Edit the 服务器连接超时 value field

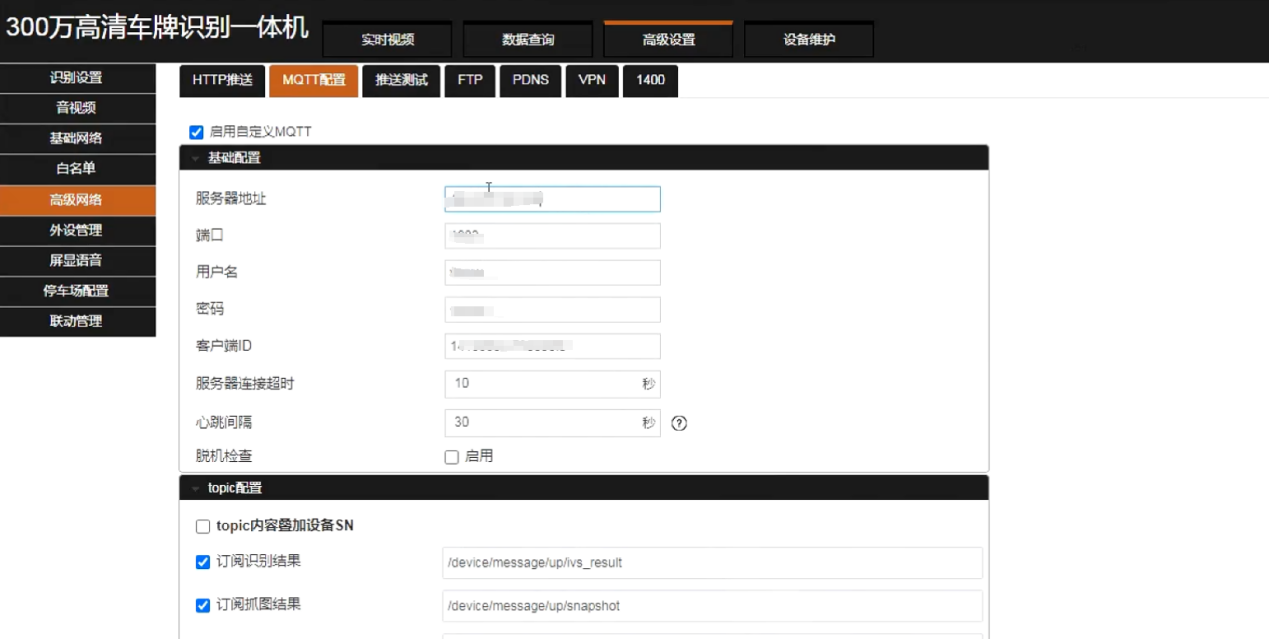tap(552, 384)
